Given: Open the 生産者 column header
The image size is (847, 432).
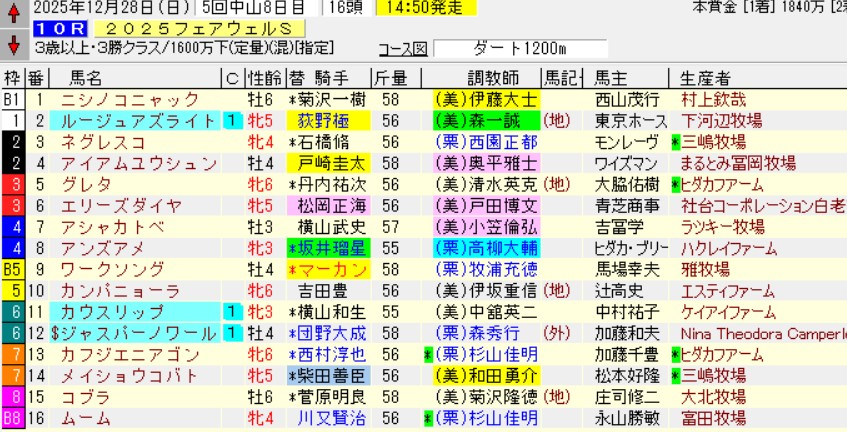Looking at the screenshot, I should coord(703,78).
